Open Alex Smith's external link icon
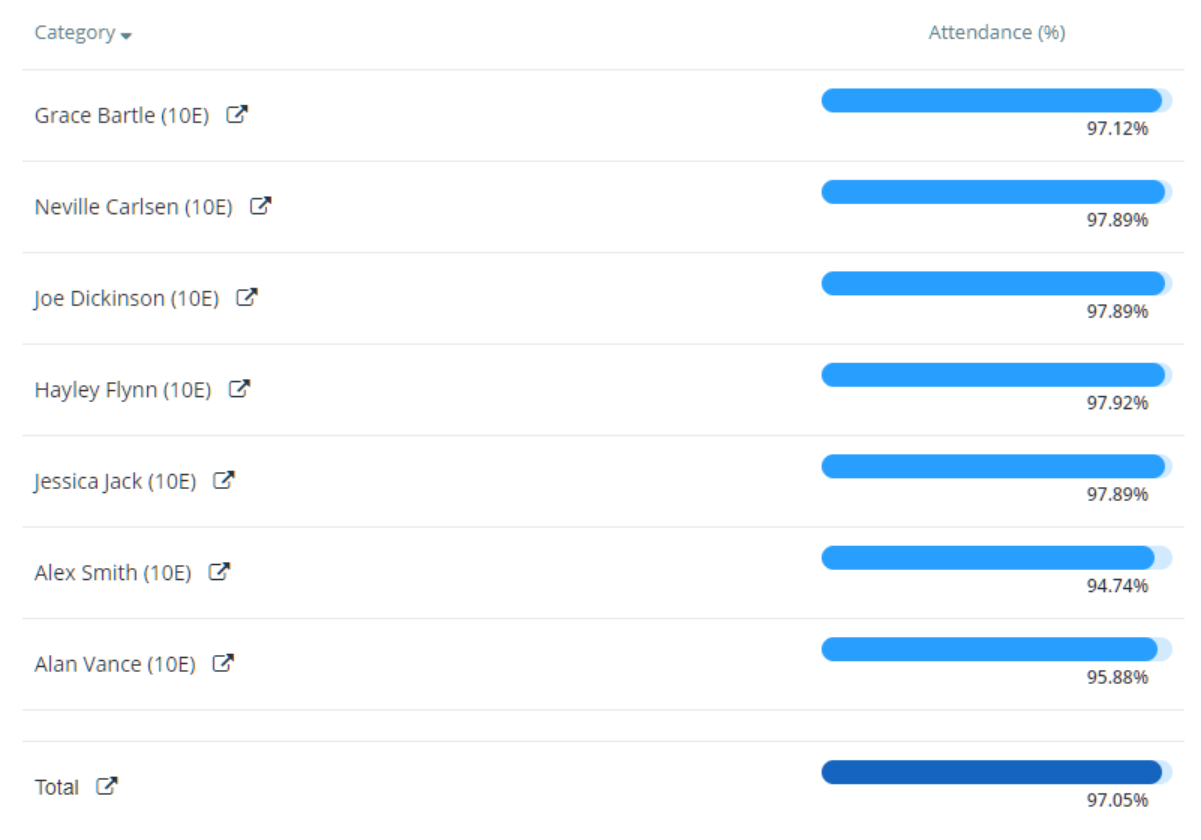1201x840 pixels. 219,571
